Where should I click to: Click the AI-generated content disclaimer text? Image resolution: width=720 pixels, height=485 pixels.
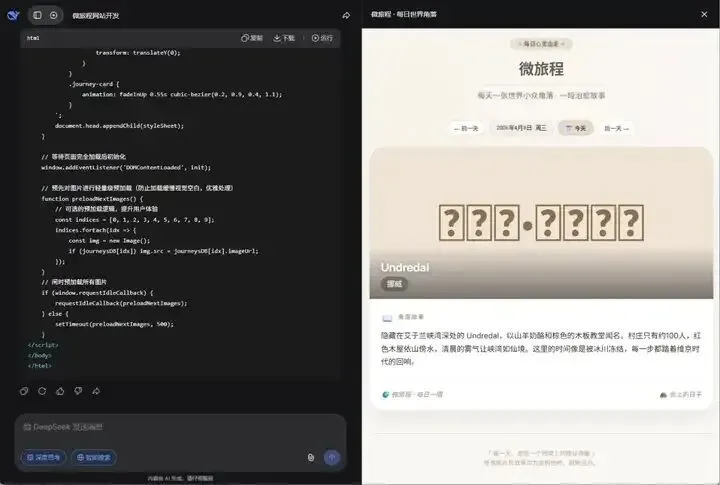[x=180, y=478]
